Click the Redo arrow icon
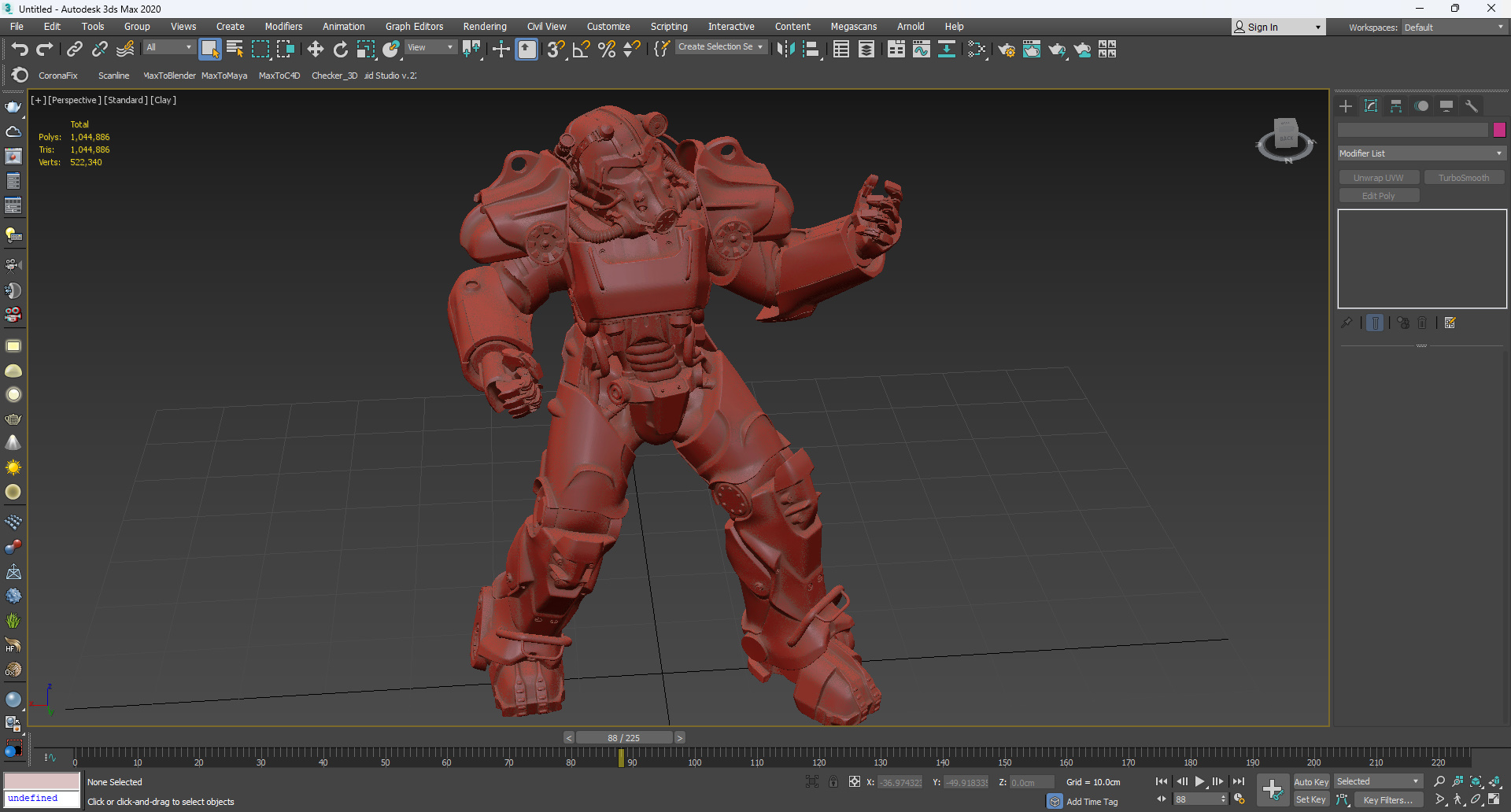1511x812 pixels. [x=45, y=50]
